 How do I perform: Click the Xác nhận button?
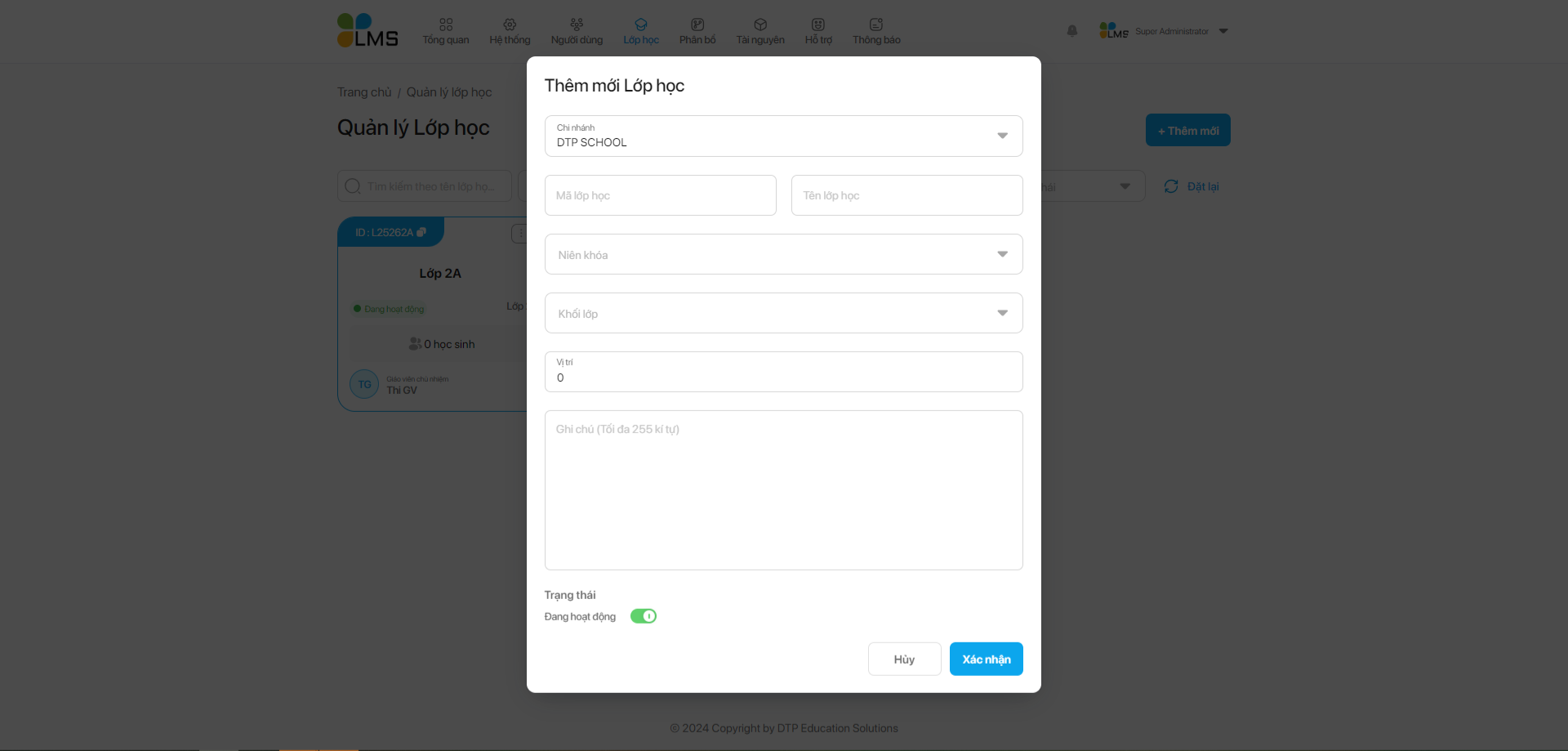[x=986, y=659]
